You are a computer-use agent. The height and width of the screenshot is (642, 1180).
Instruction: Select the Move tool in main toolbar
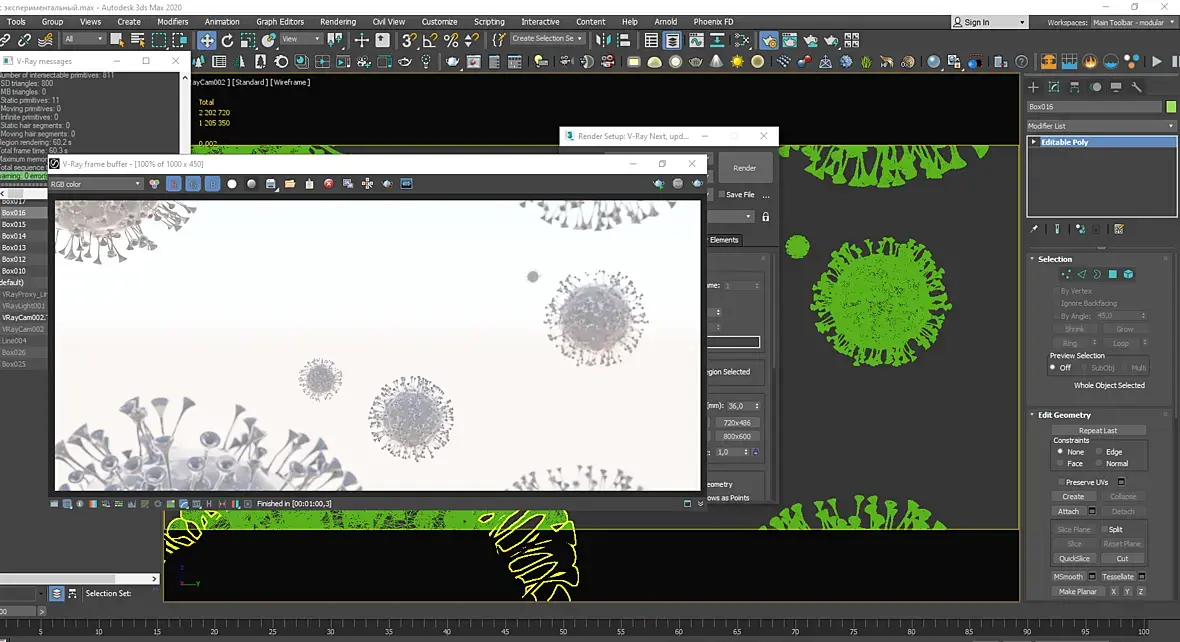coord(206,40)
